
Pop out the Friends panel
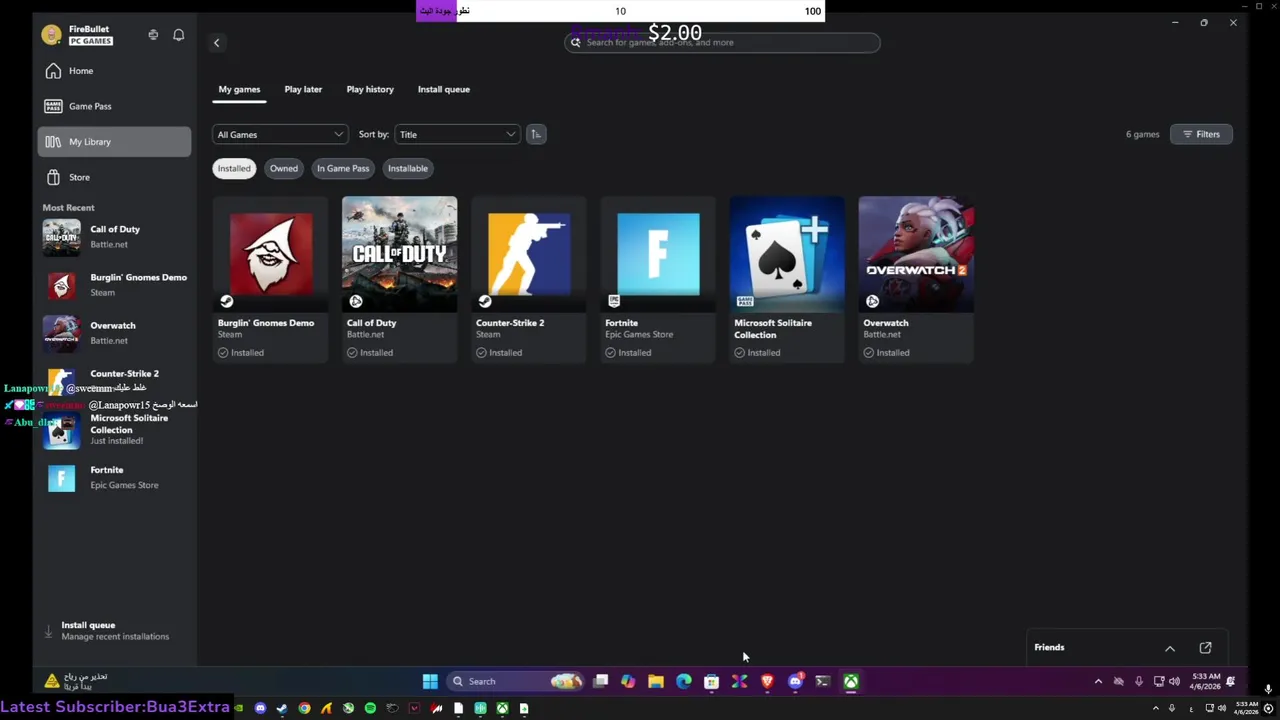tap(1205, 647)
